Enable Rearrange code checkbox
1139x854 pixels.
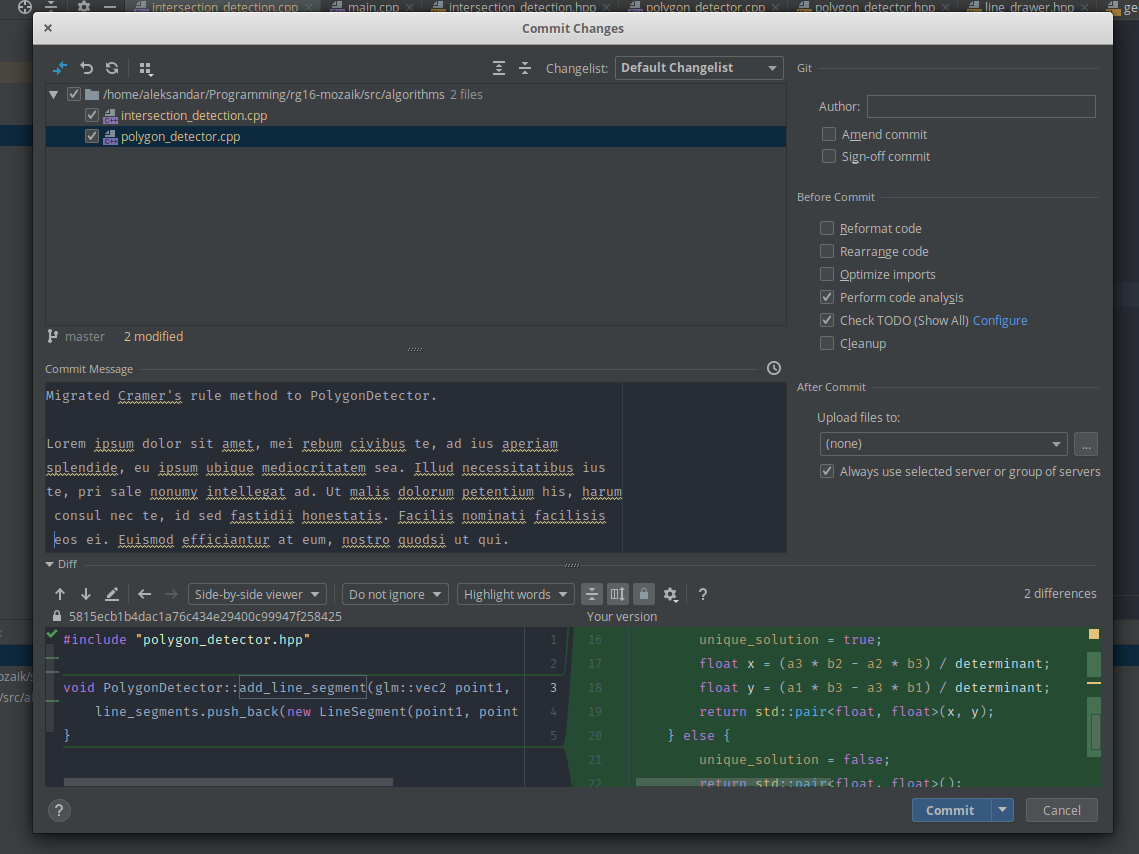pos(827,251)
